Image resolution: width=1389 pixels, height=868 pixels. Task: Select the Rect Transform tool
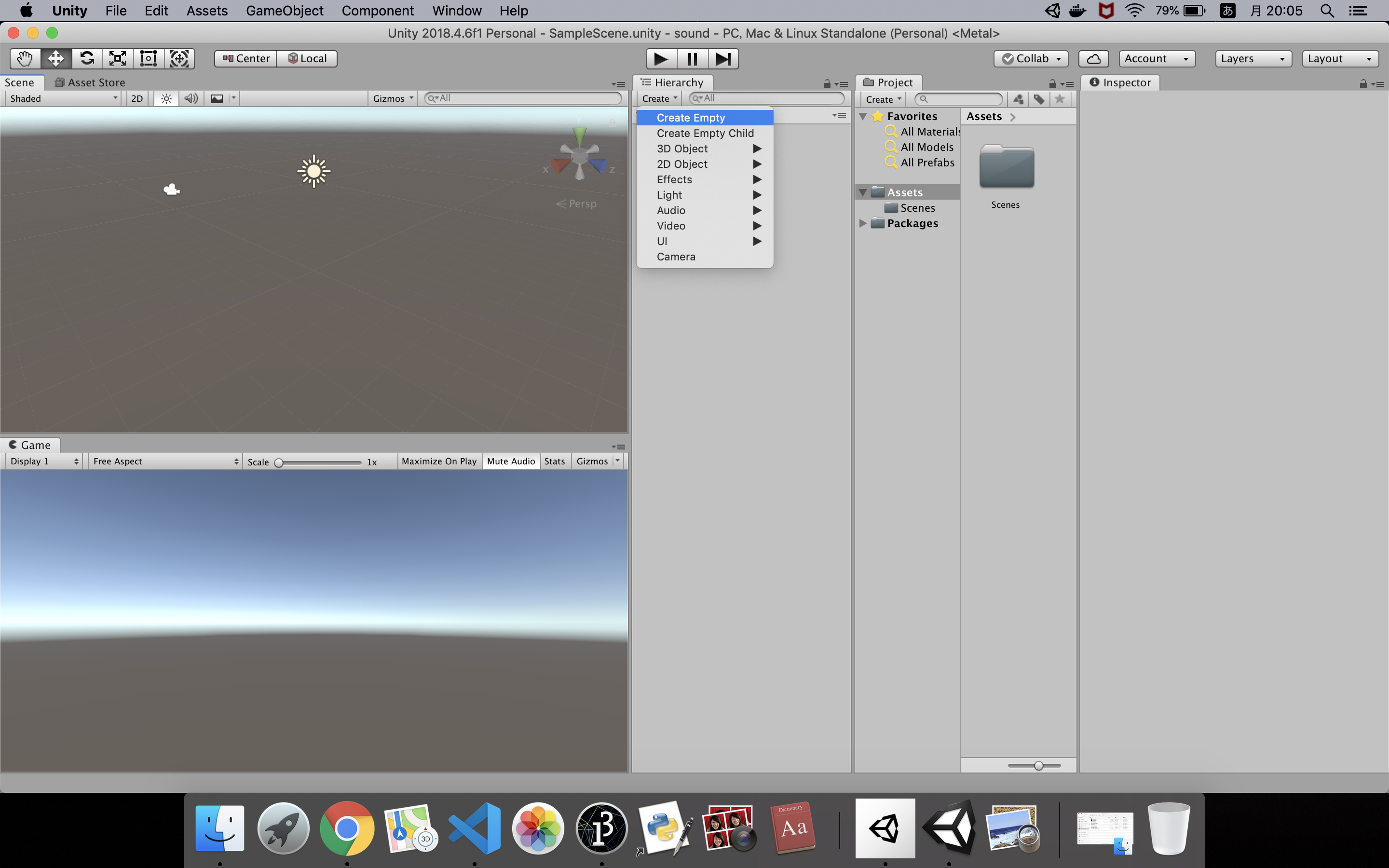point(149,58)
